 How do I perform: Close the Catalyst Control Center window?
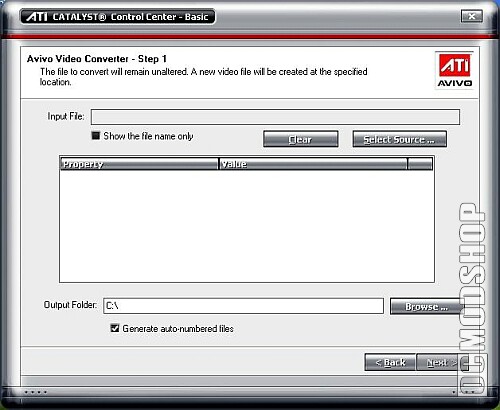click(x=472, y=16)
